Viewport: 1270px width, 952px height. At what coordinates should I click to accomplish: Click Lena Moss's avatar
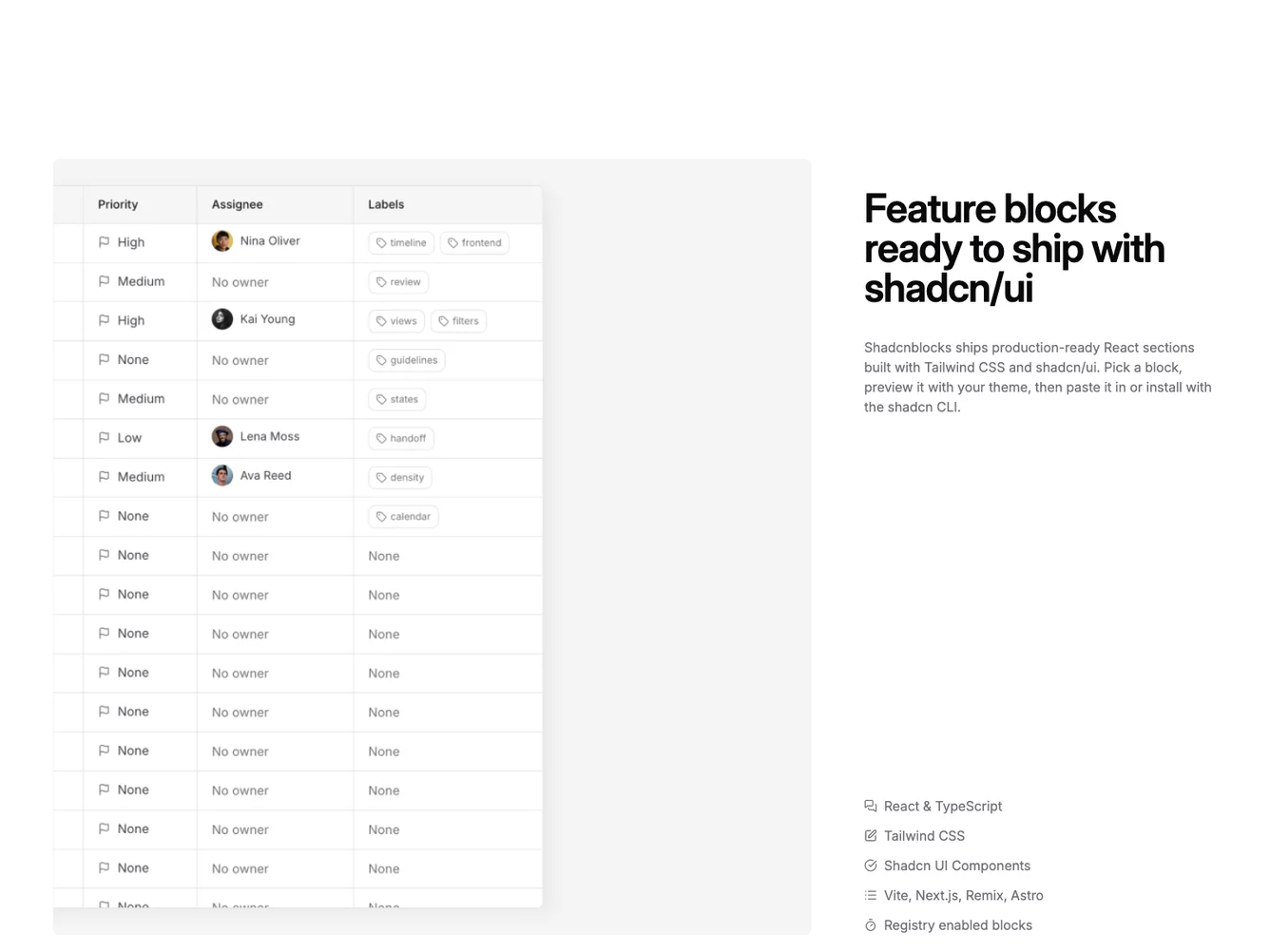(222, 437)
